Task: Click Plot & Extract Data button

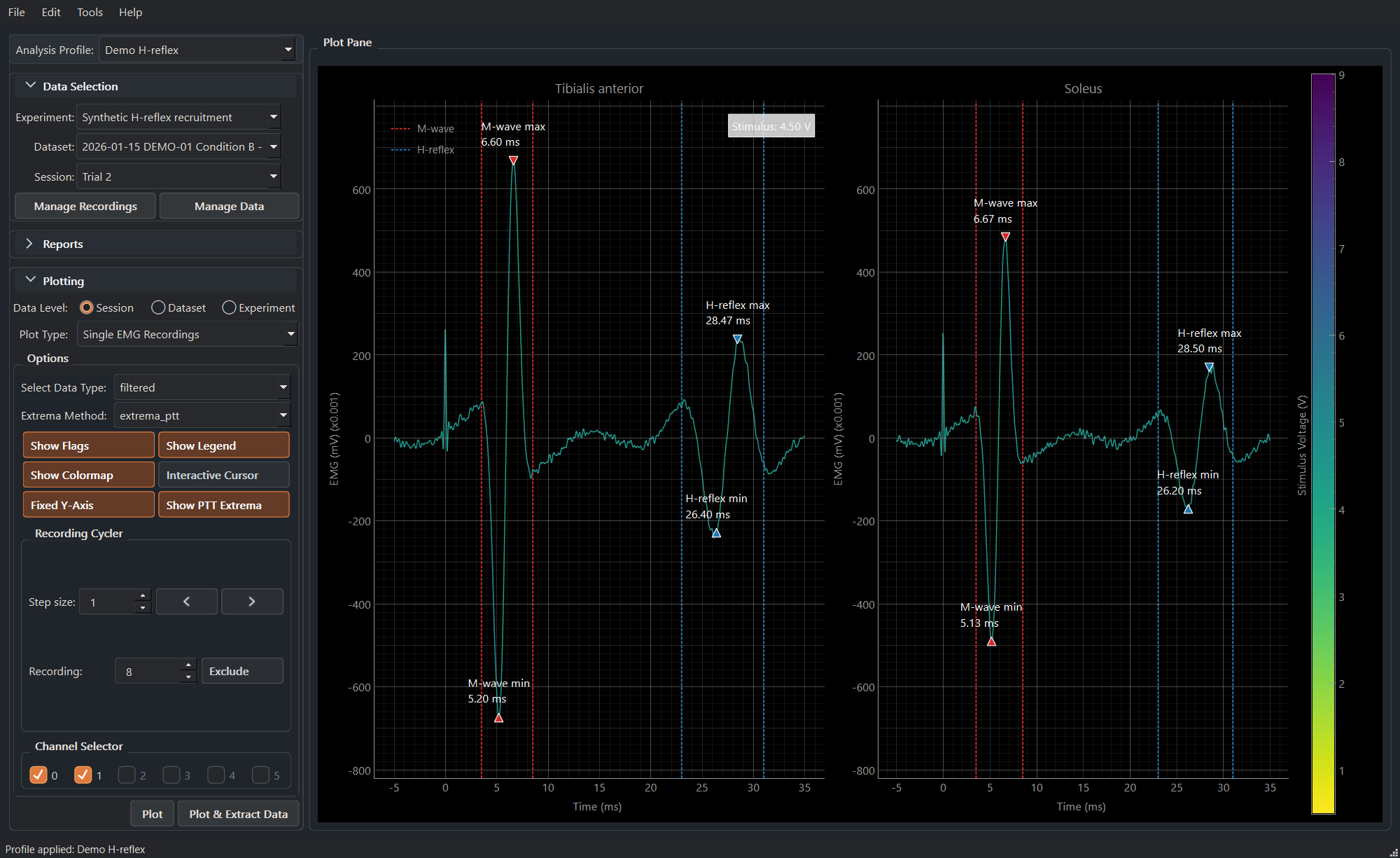Action: pyautogui.click(x=238, y=814)
